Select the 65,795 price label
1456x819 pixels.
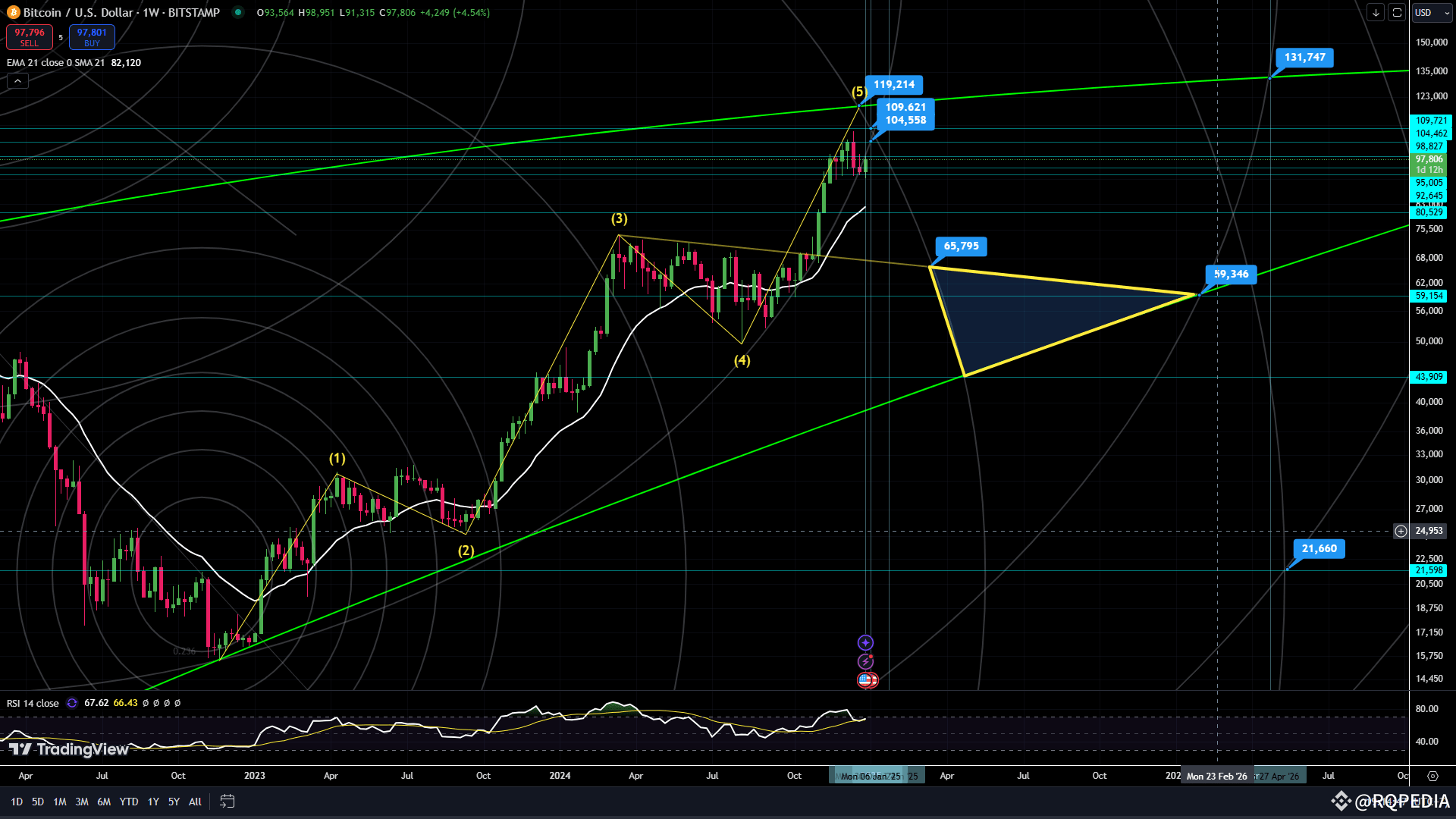[x=961, y=246]
